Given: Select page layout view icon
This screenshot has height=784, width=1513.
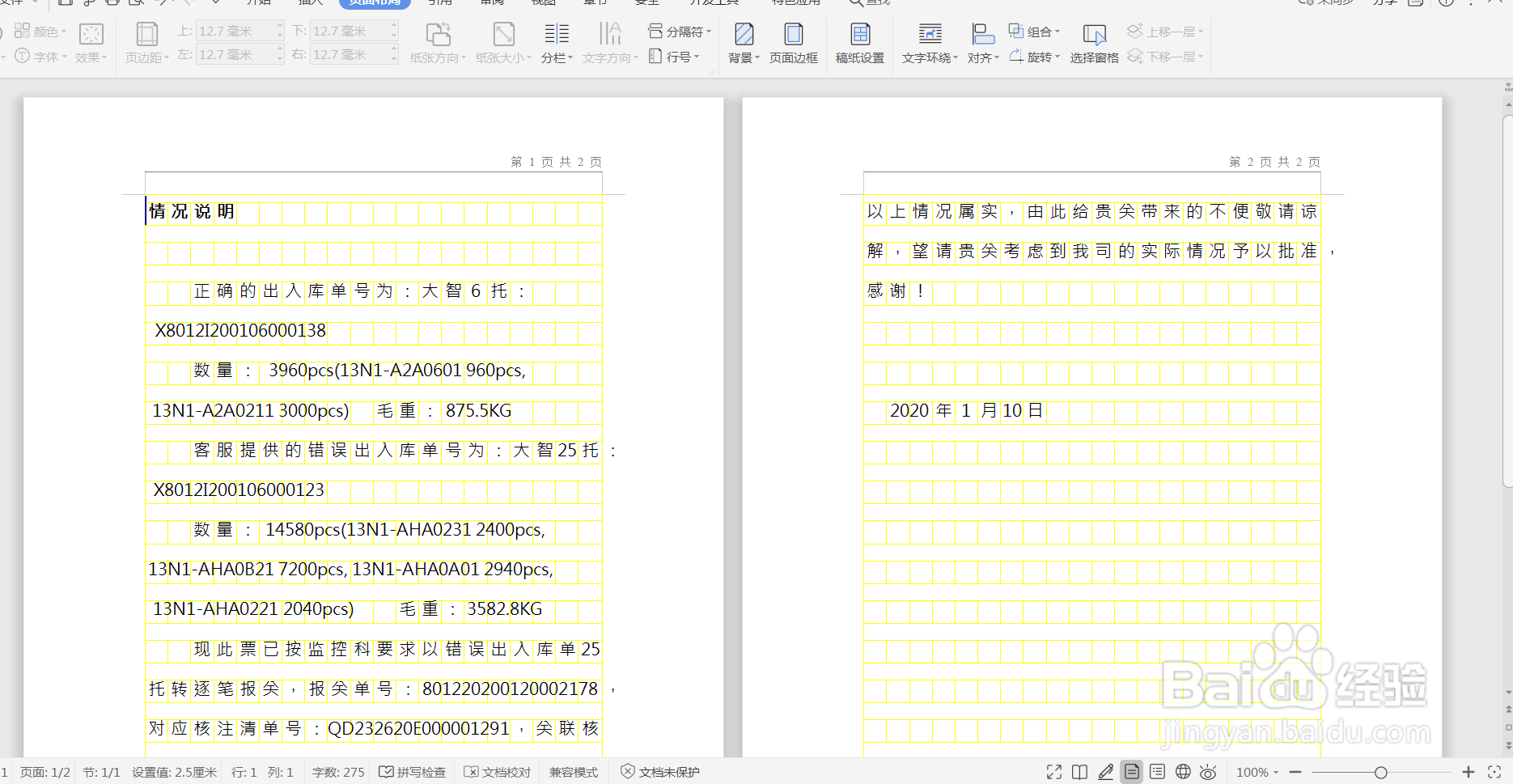Looking at the screenshot, I should pos(1131,772).
